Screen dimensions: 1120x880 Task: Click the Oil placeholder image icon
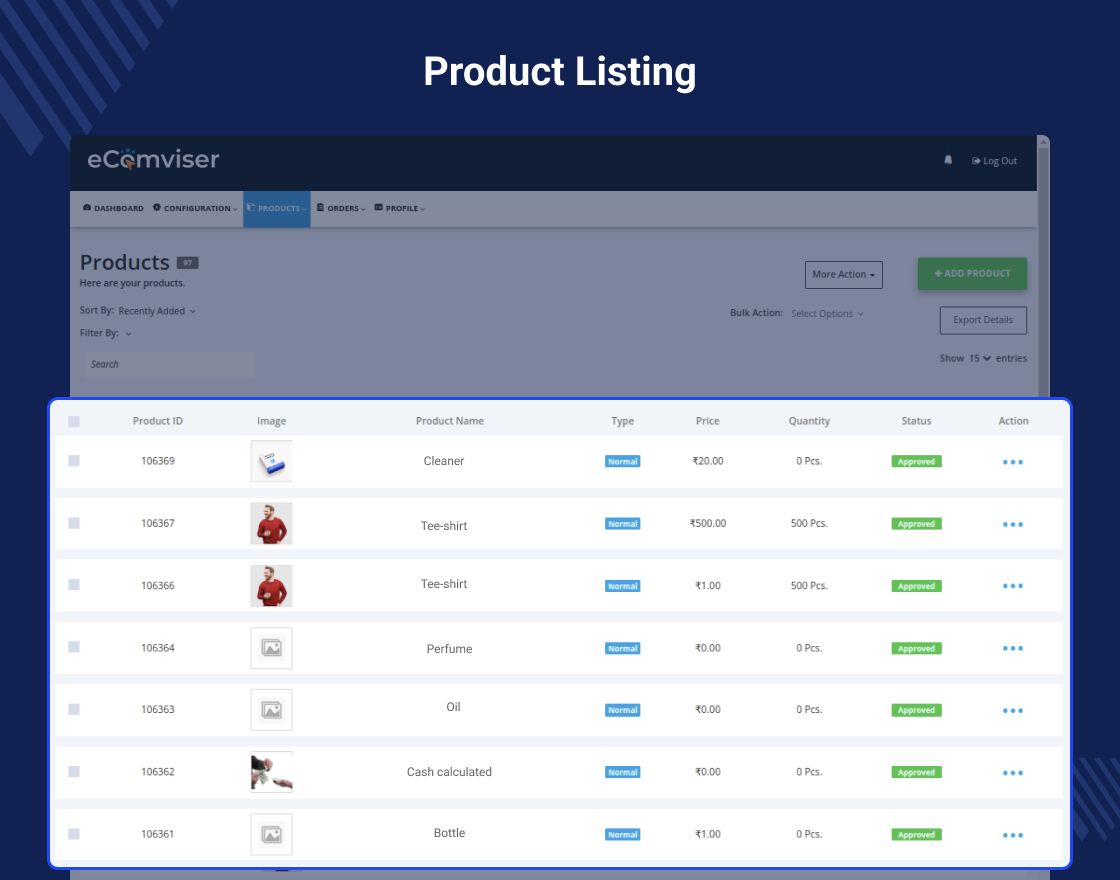(x=271, y=710)
